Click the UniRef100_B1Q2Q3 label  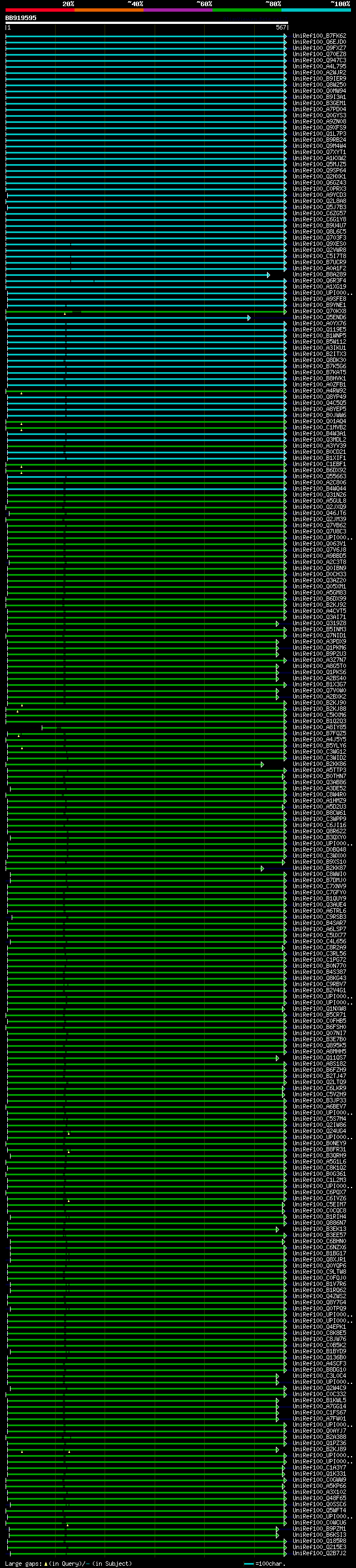coord(319,721)
